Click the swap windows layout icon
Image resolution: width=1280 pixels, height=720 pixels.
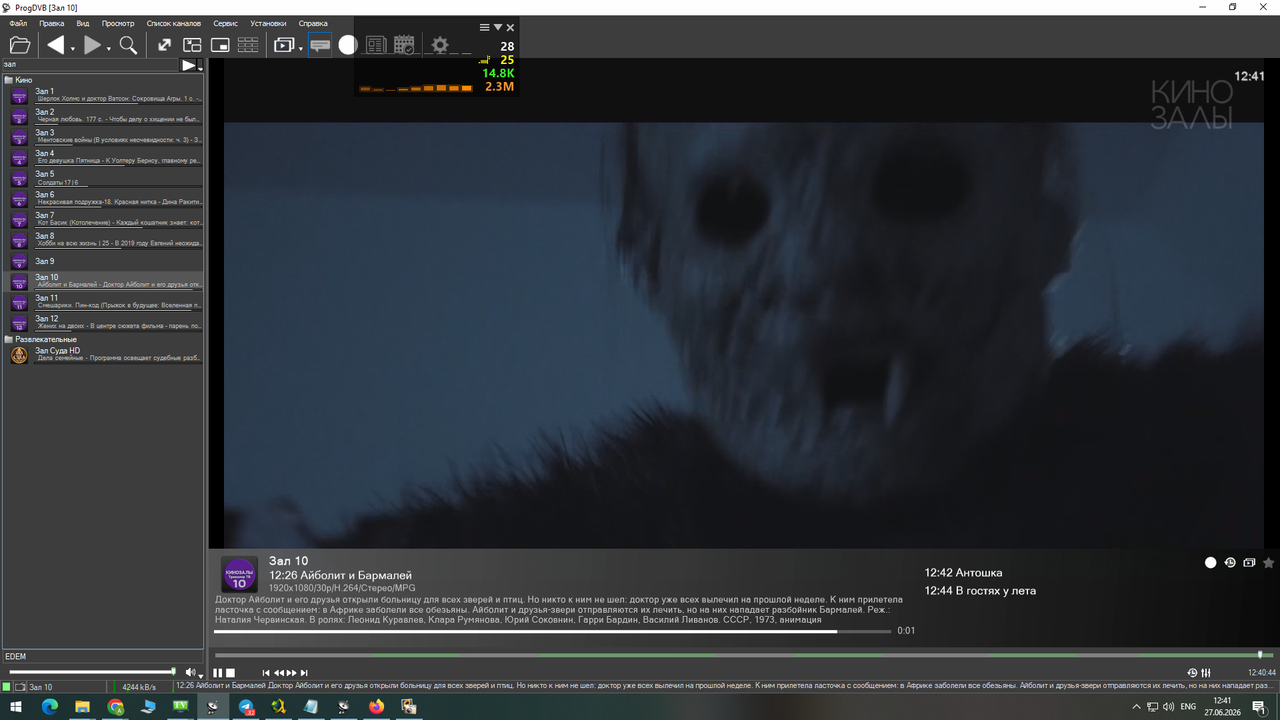192,45
